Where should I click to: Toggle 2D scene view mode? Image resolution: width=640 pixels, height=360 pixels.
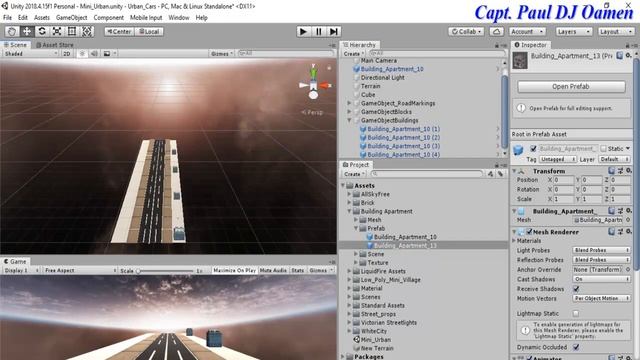[67, 53]
